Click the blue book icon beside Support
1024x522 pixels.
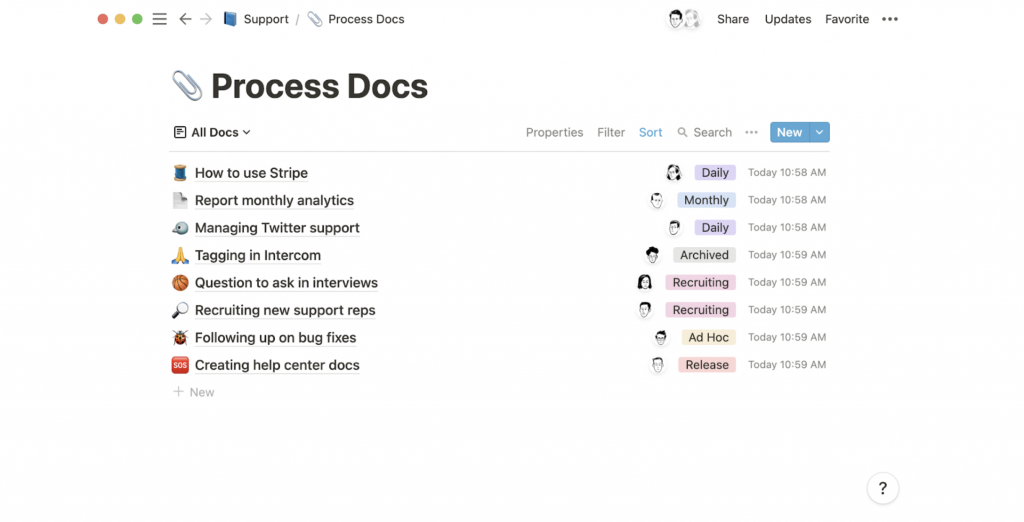[230, 19]
